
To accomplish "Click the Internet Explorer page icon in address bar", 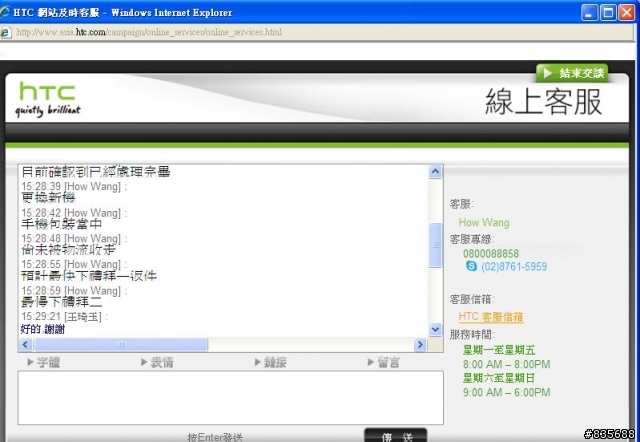I will 6,32.
